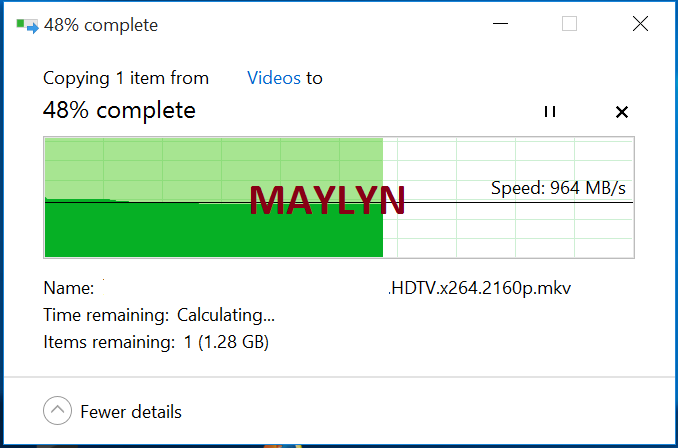The width and height of the screenshot is (678, 448).
Task: Click the greyed-out maximize button
Action: click(x=569, y=24)
